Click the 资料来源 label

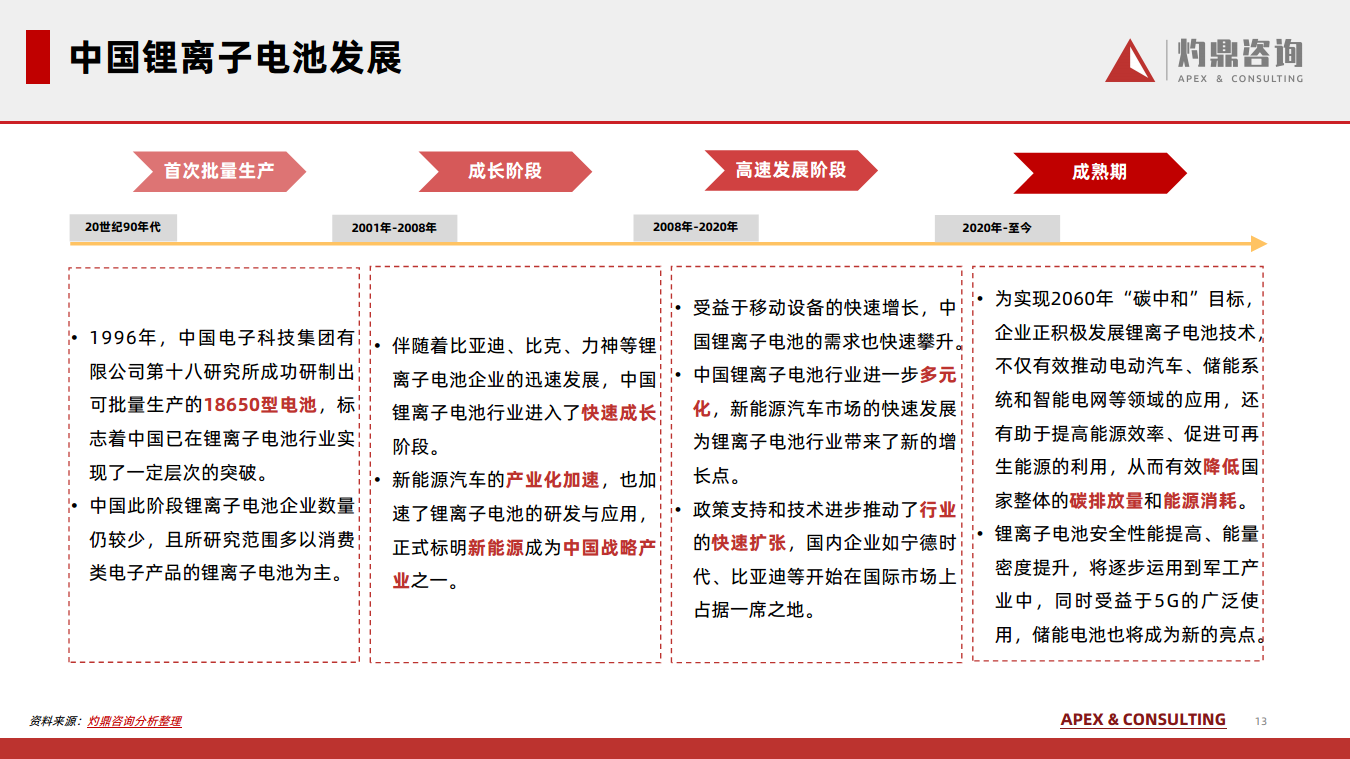pos(56,721)
